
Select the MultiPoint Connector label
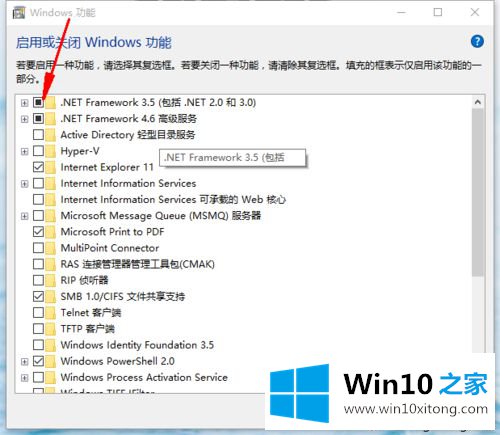(110, 248)
